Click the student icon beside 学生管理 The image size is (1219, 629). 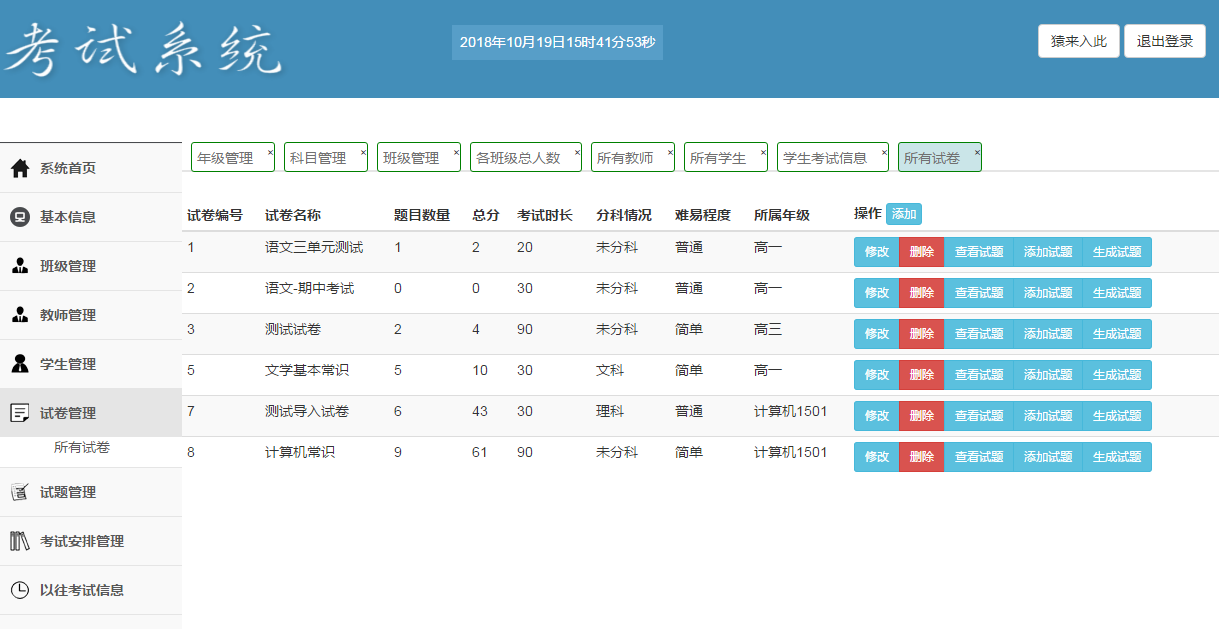(18, 364)
